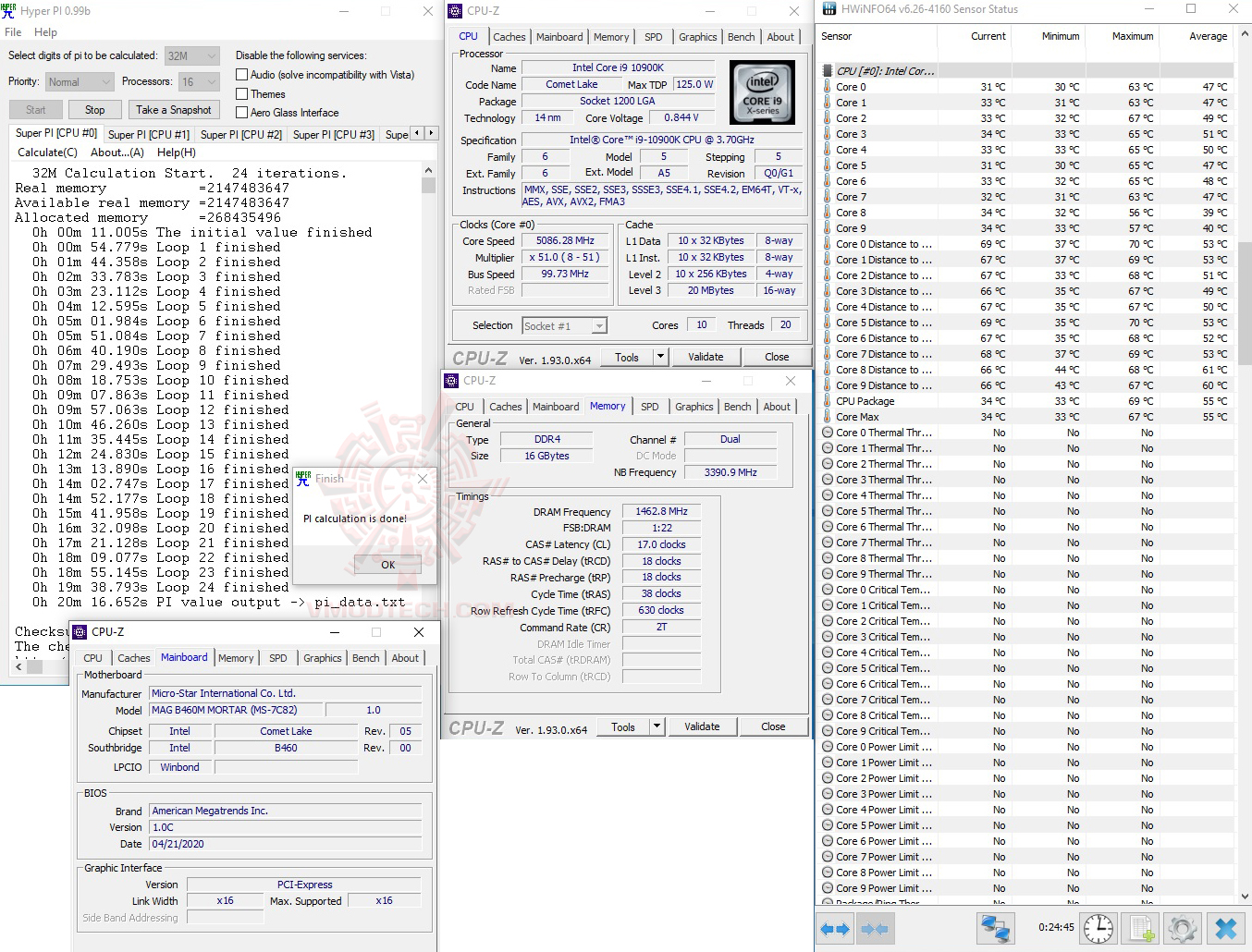Click the blue X exit icon in HWiNFO
The image size is (1252, 952).
click(x=1225, y=928)
